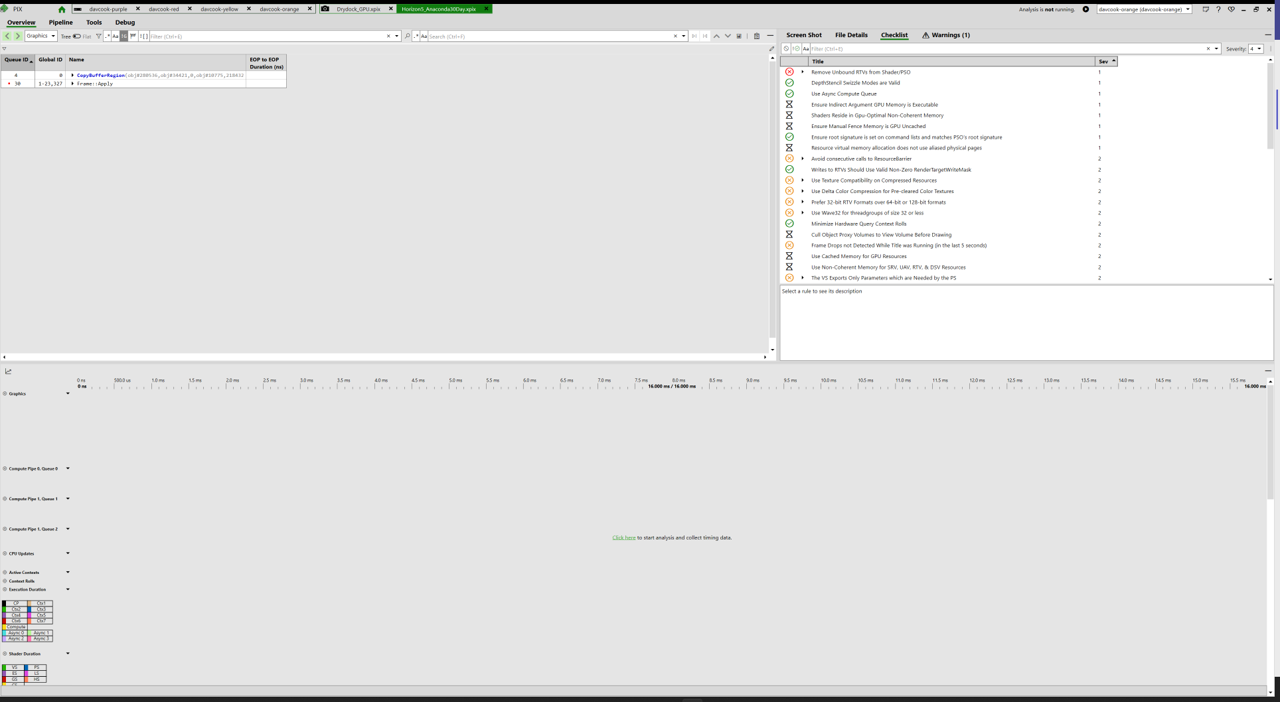
Task: Start analysis with the play icon
Action: tap(1086, 9)
